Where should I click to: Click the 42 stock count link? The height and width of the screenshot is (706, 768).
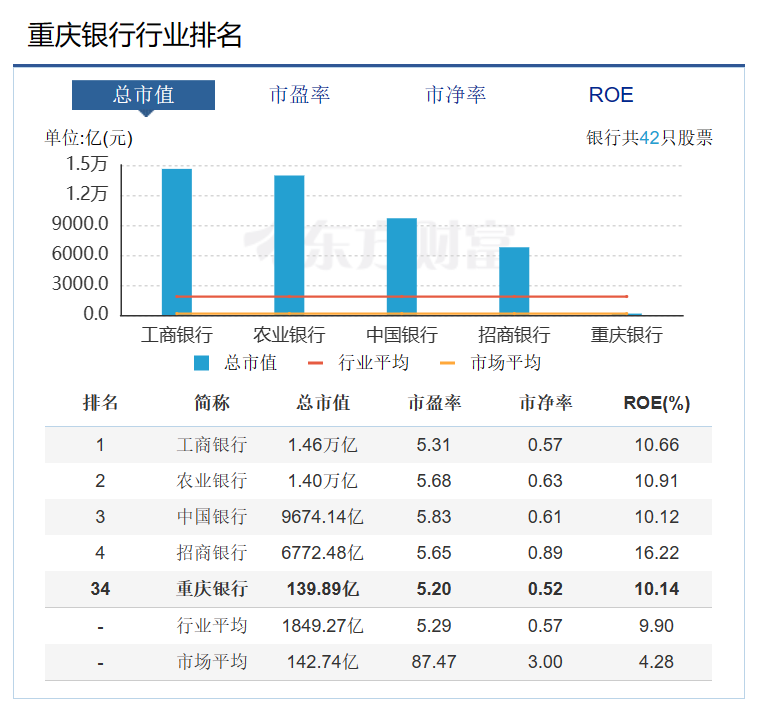649,138
